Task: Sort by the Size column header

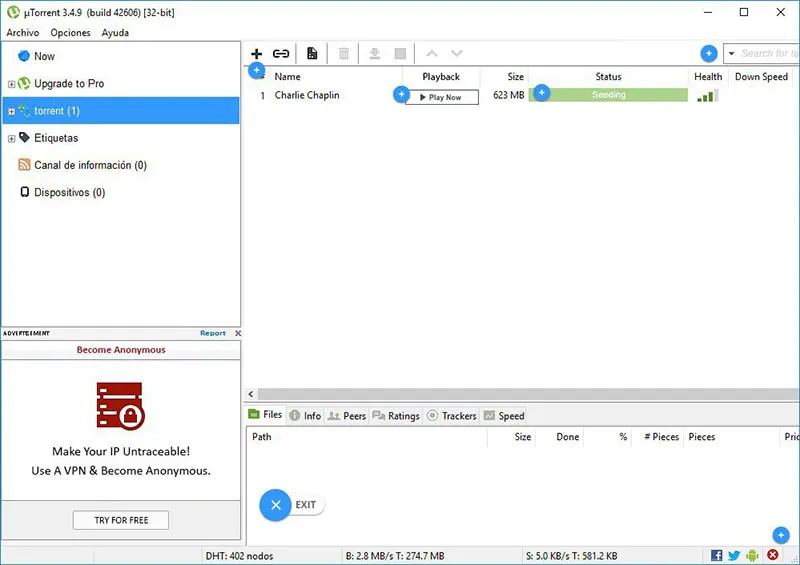Action: pyautogui.click(x=515, y=77)
